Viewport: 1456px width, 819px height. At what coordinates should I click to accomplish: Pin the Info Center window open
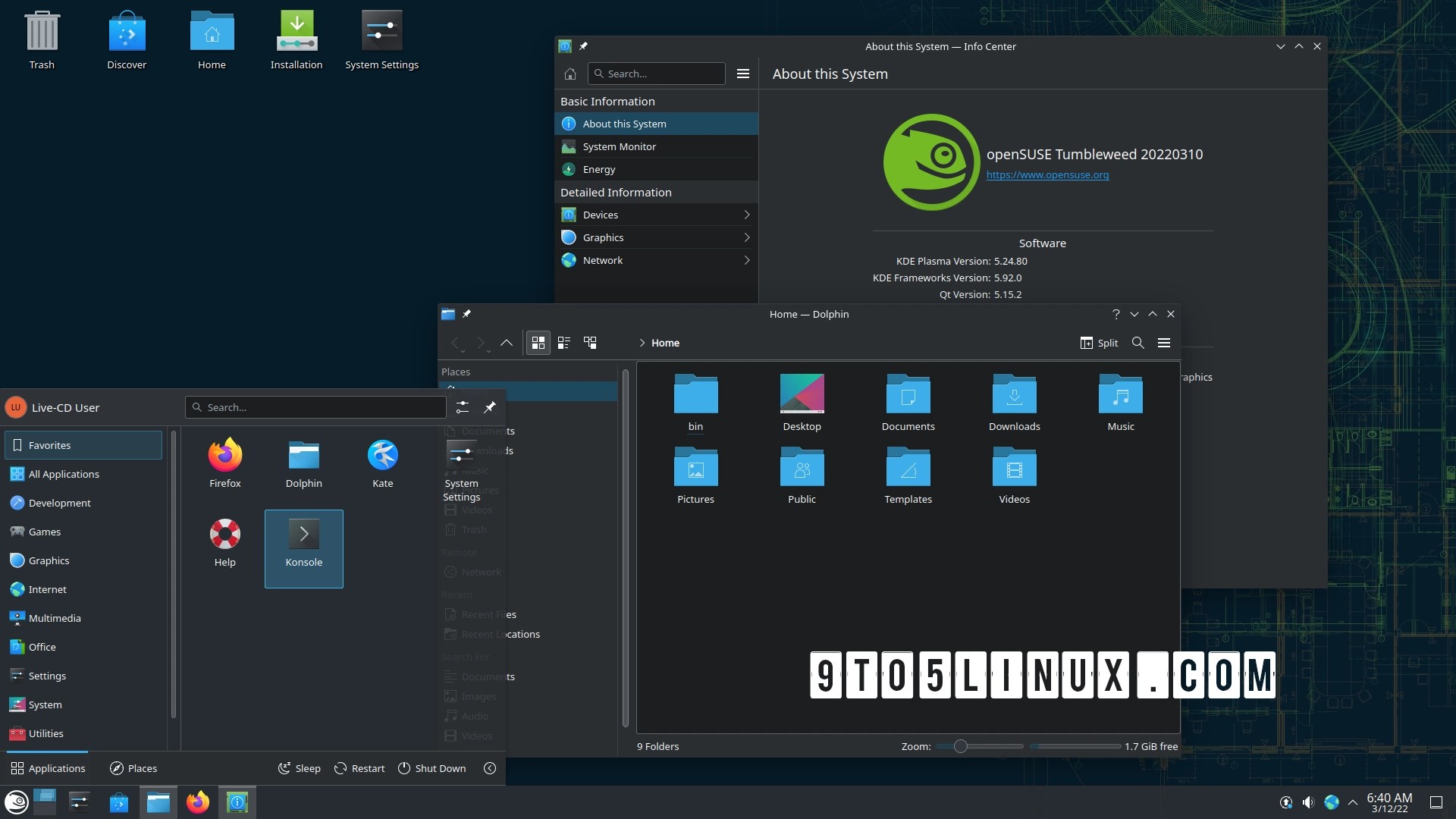coord(584,46)
